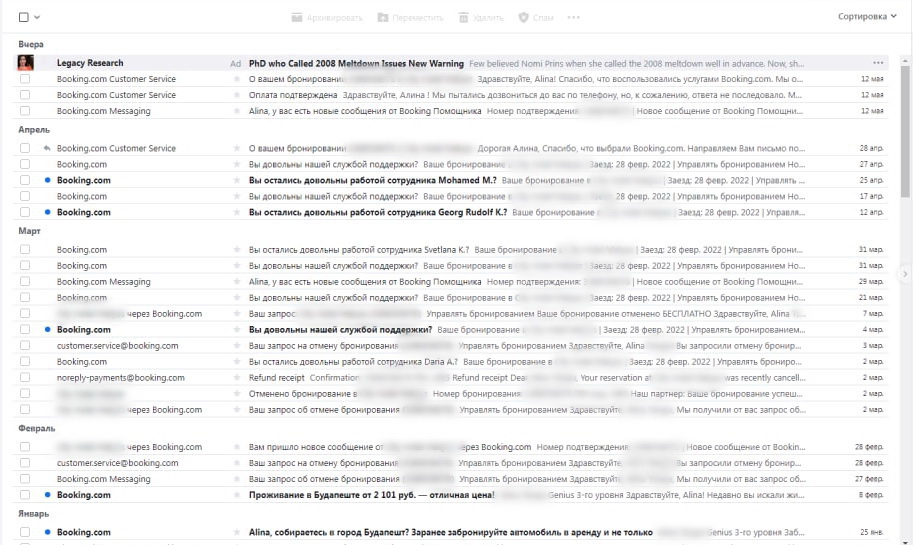Expand the right side panel chevron
The height and width of the screenshot is (545, 913).
(905, 273)
